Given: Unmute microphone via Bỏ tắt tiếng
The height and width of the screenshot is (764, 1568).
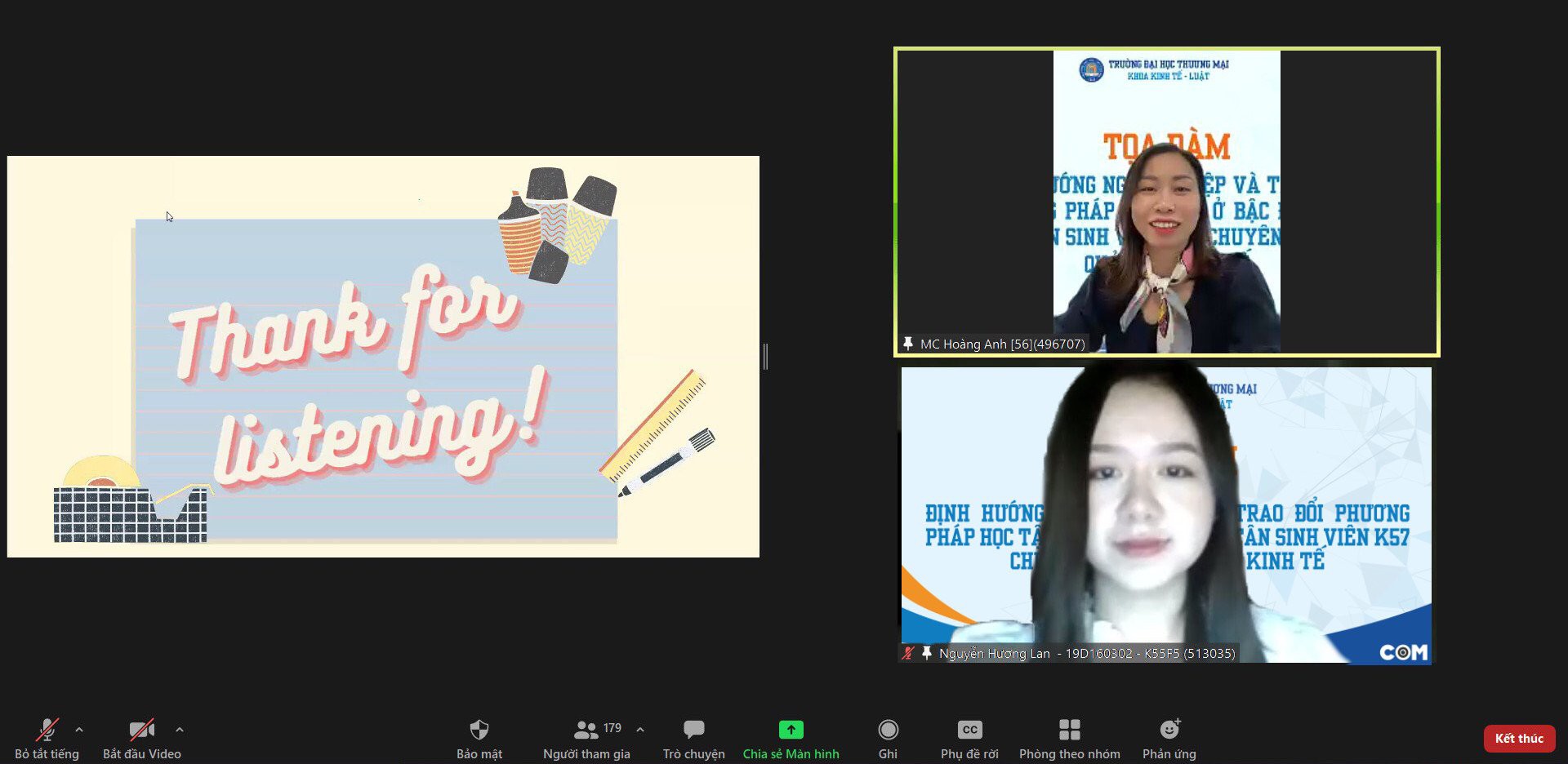Looking at the screenshot, I should click(x=47, y=737).
